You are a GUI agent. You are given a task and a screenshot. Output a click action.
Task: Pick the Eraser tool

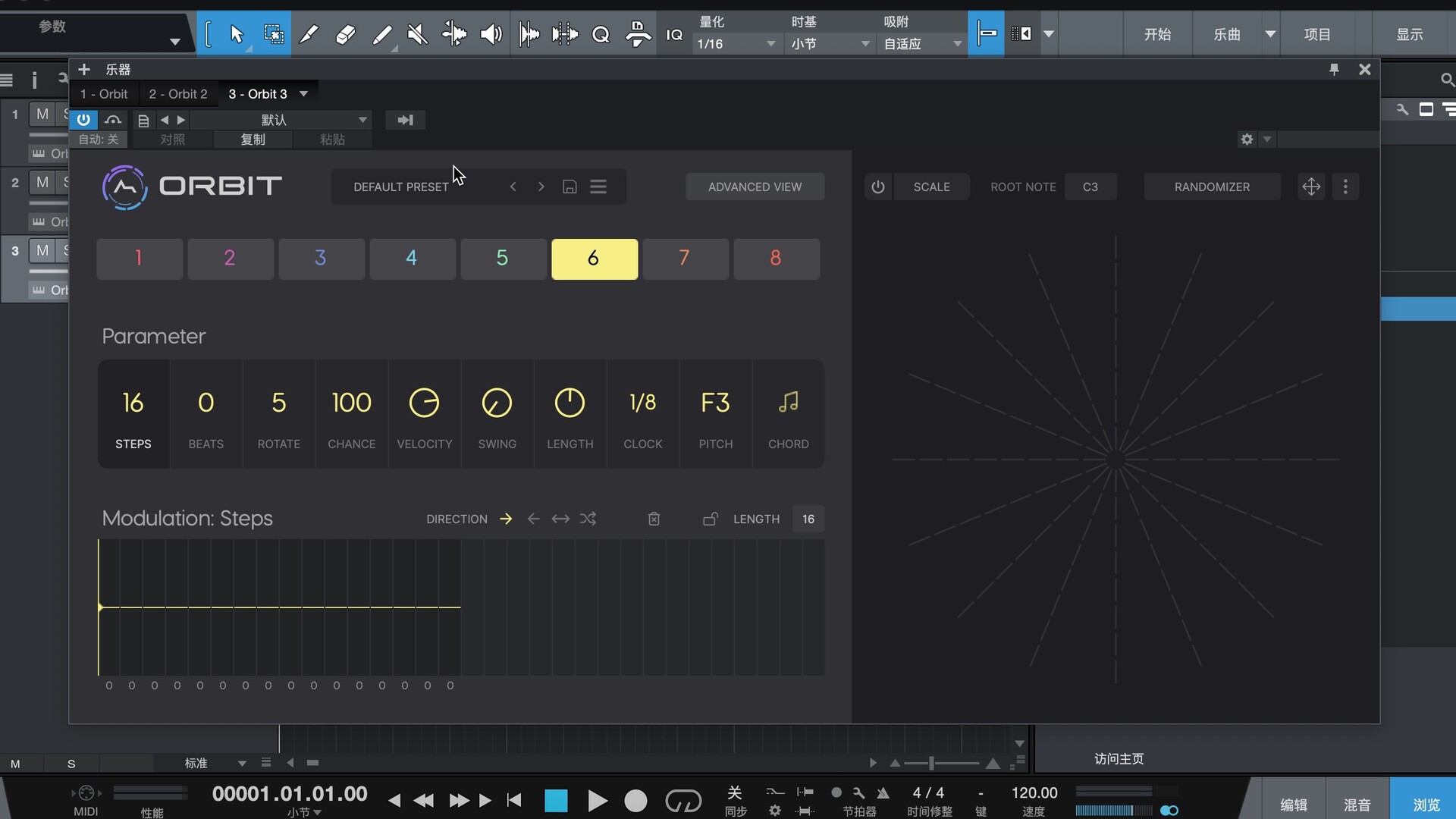(x=346, y=34)
